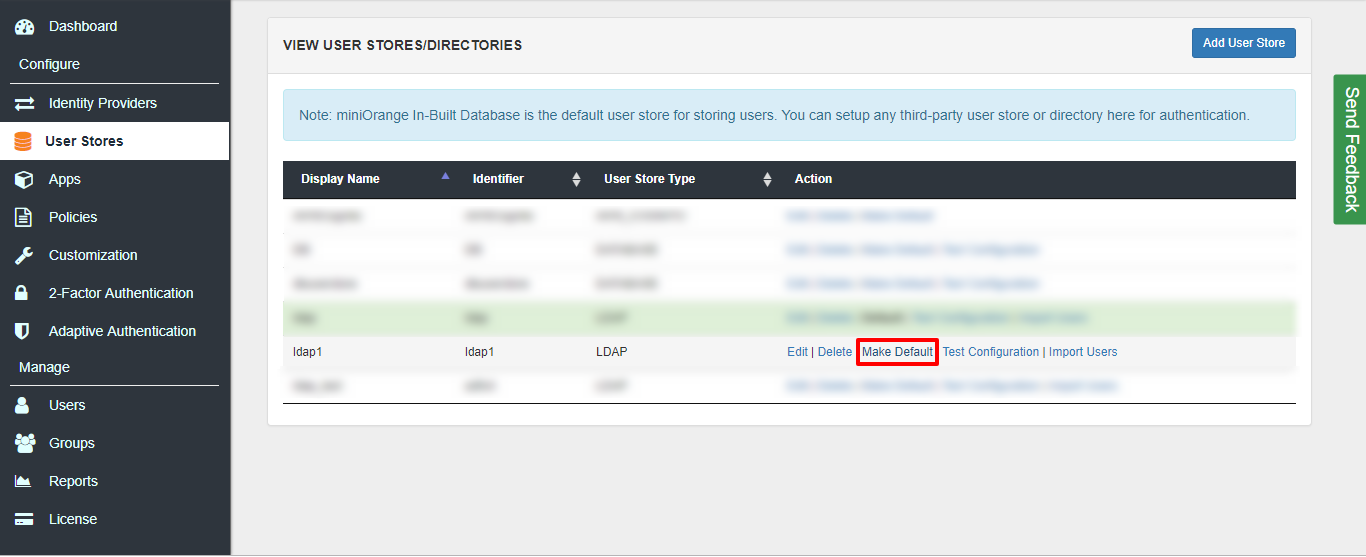The height and width of the screenshot is (557, 1366).
Task: Sort by User Store Type arrows
Action: (x=767, y=180)
